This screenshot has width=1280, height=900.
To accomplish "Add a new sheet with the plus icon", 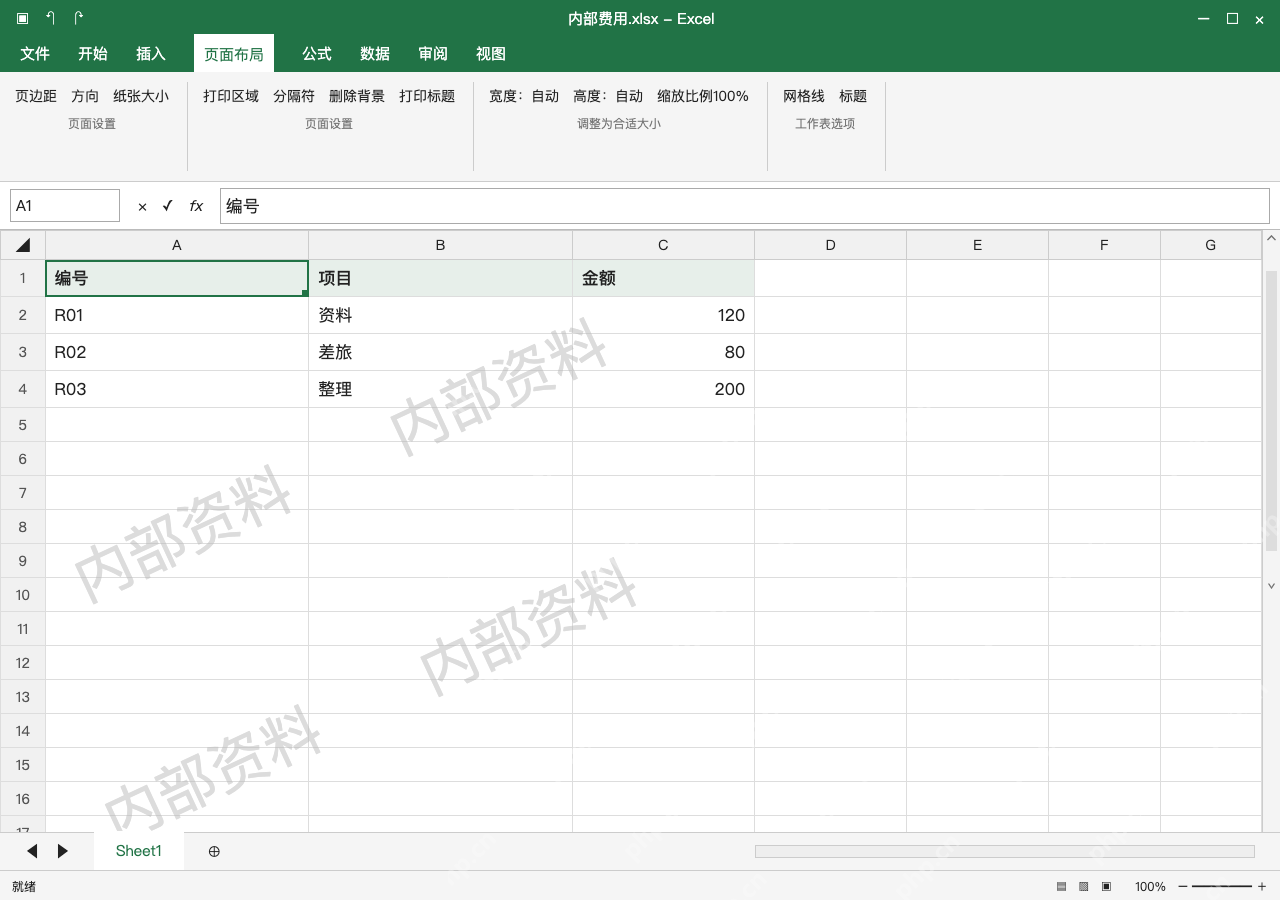I will [214, 851].
